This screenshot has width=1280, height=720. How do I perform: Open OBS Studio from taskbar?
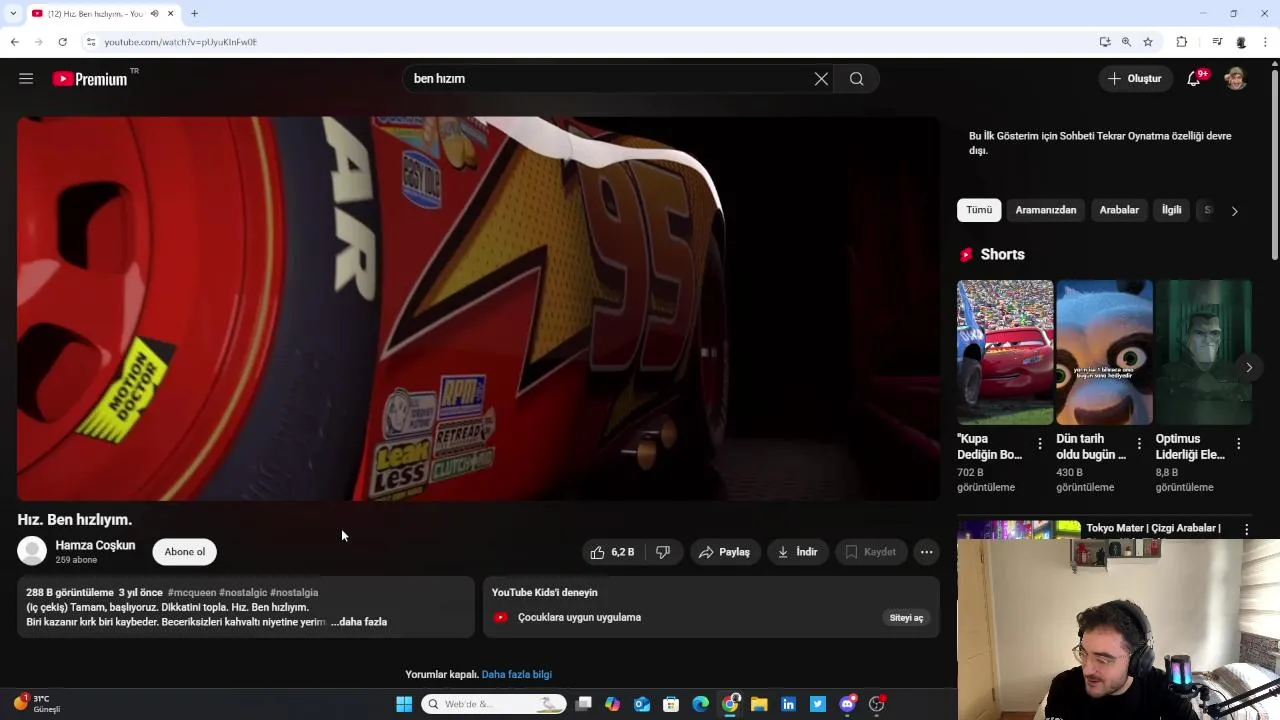coord(877,704)
